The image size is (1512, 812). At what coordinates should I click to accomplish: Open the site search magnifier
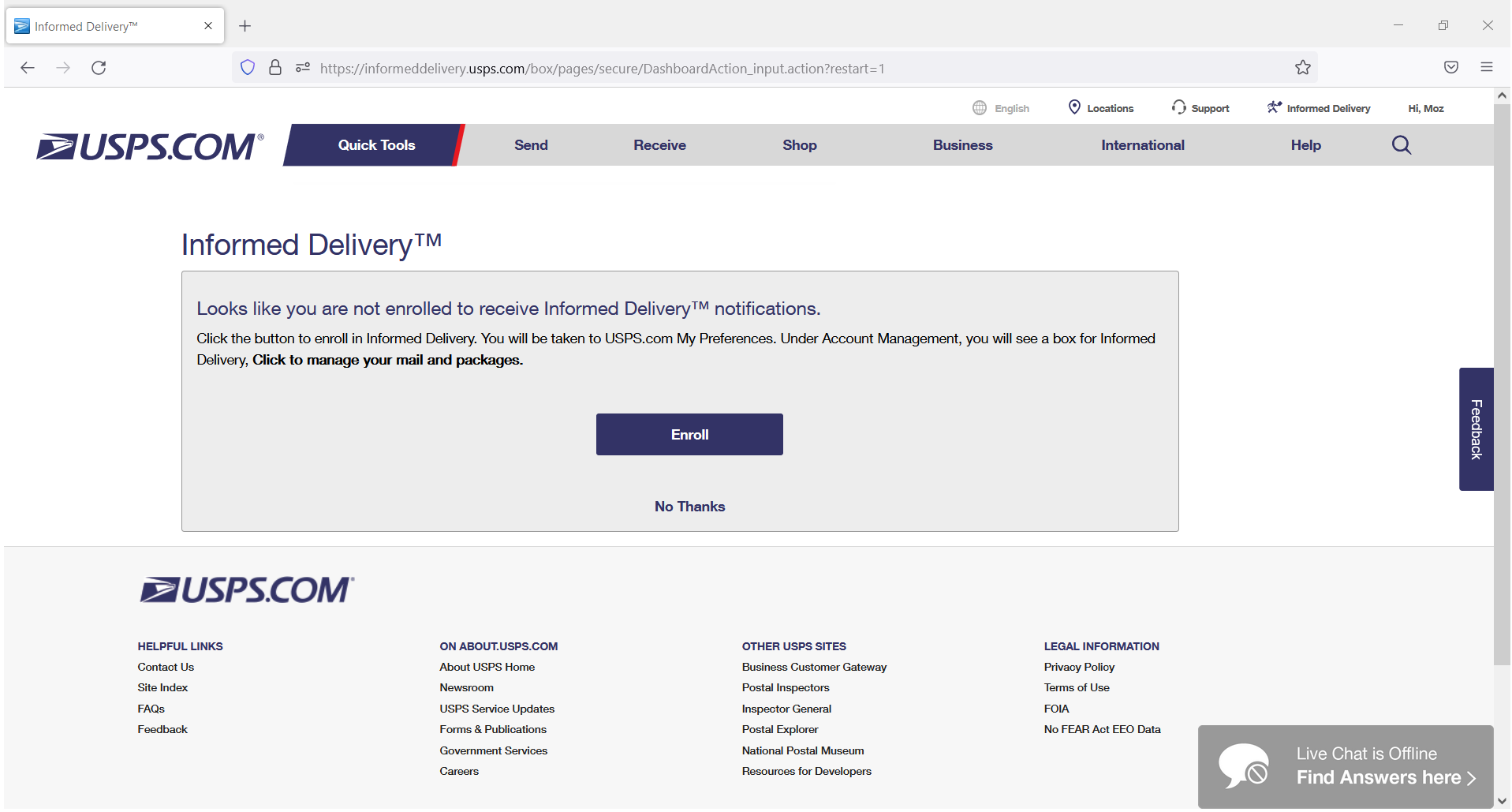tap(1402, 145)
